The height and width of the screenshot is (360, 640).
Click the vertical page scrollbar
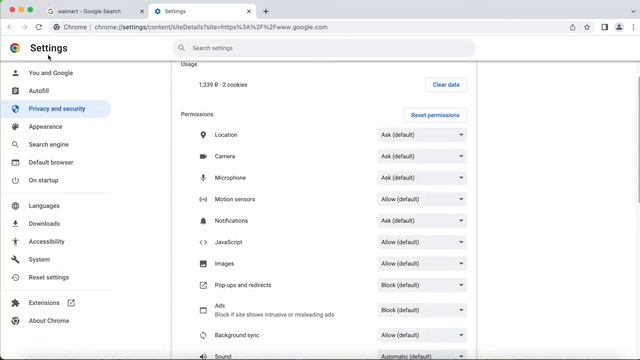tap(638, 139)
